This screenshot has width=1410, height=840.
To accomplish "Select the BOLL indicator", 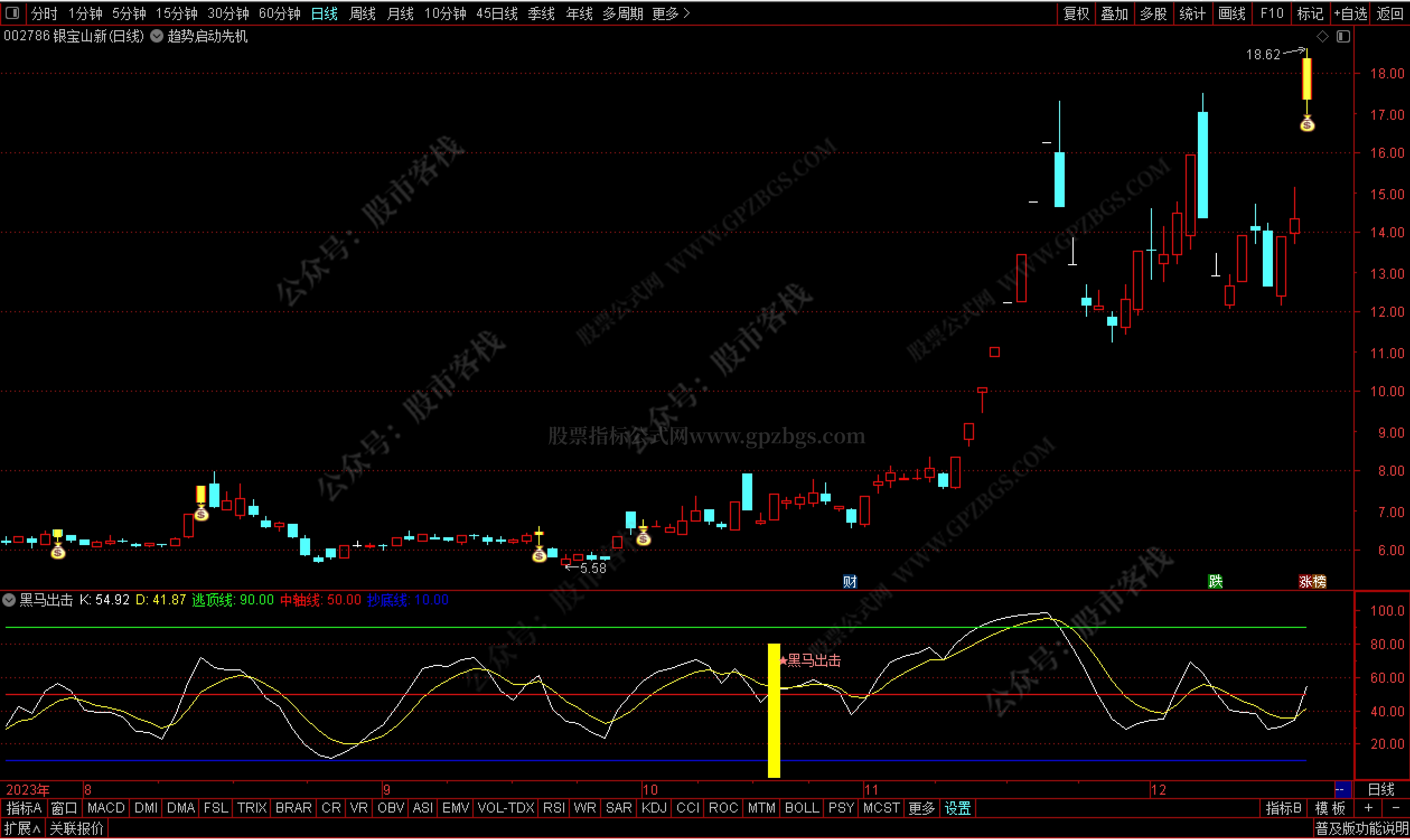I will (x=802, y=808).
